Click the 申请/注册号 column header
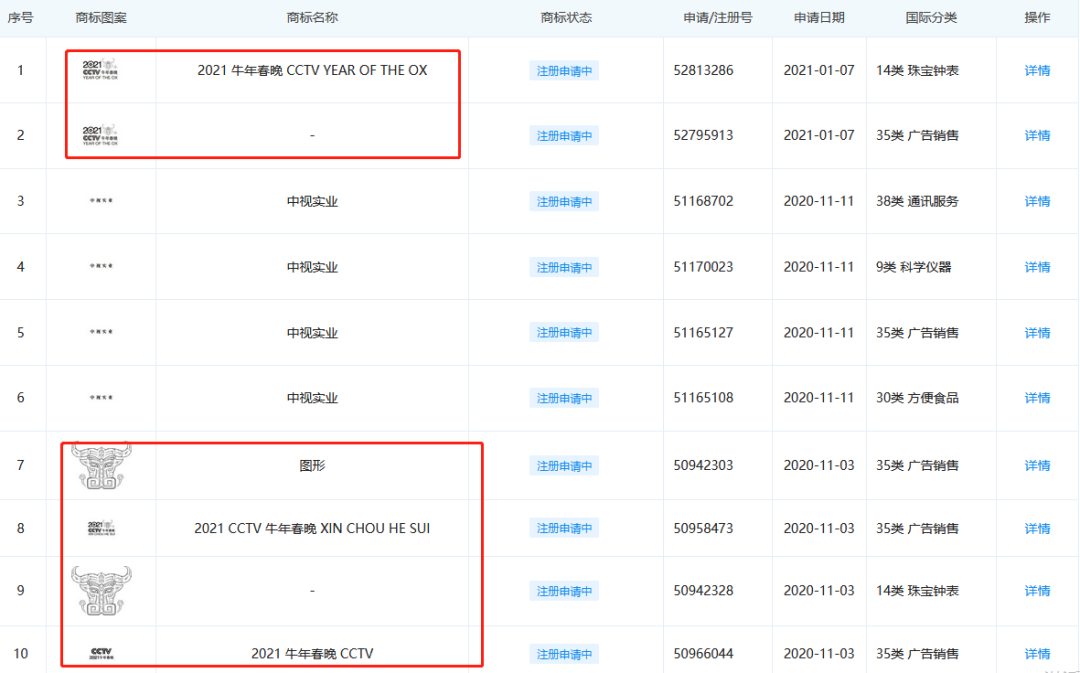1080x673 pixels. tap(718, 18)
